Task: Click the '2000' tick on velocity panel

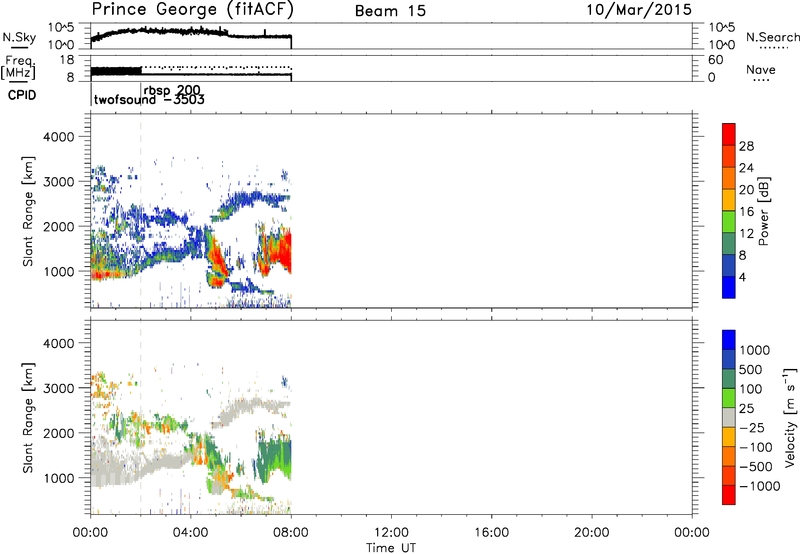Action: pos(58,433)
